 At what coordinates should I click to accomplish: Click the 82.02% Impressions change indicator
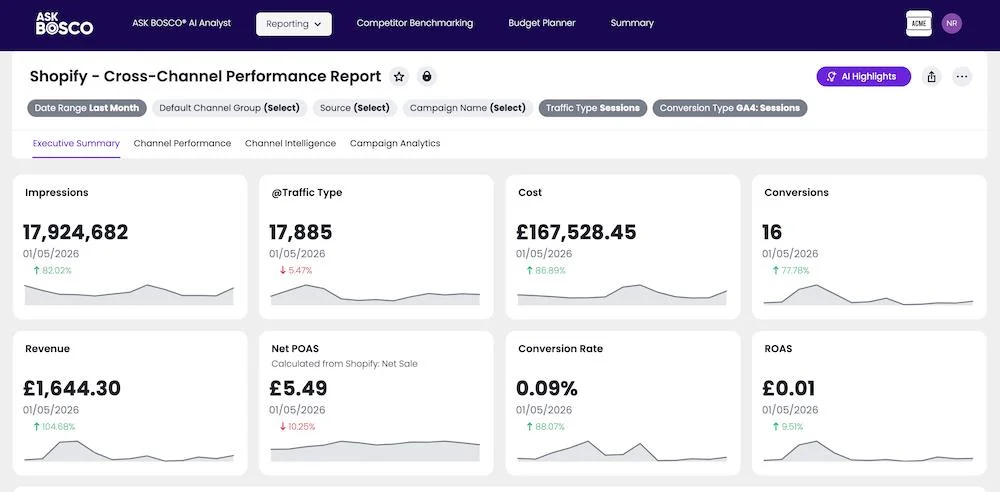[x=52, y=271]
